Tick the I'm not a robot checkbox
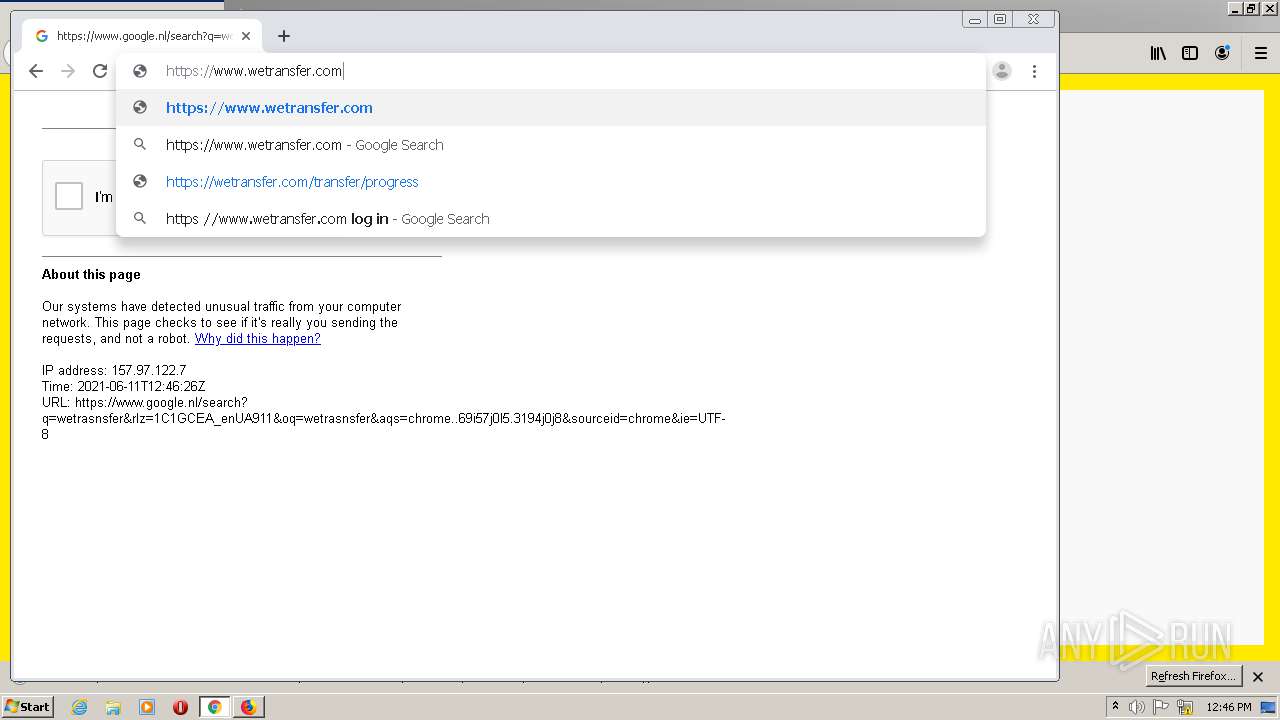Viewport: 1280px width, 720px height. 69,196
